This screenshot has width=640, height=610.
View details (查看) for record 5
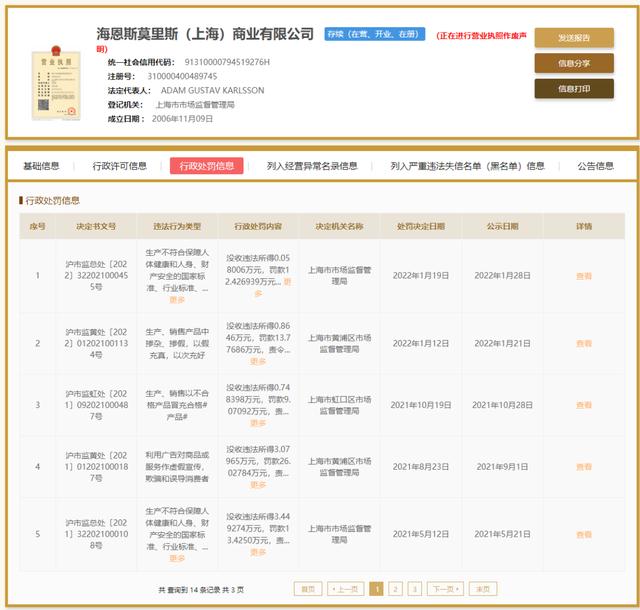(584, 535)
